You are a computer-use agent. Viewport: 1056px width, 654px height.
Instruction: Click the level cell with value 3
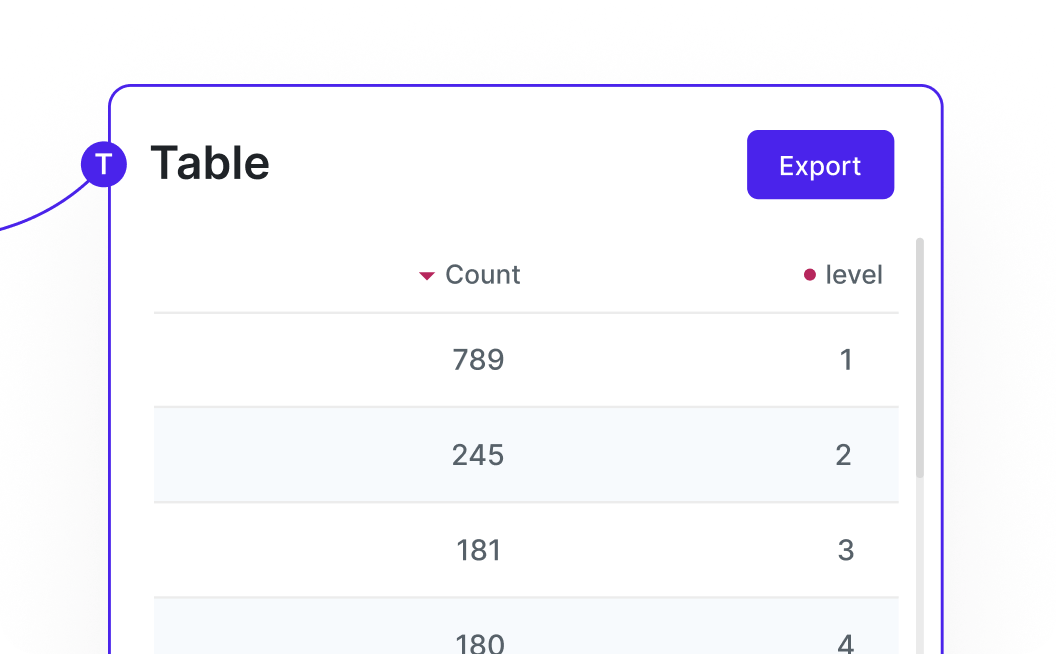coord(846,550)
